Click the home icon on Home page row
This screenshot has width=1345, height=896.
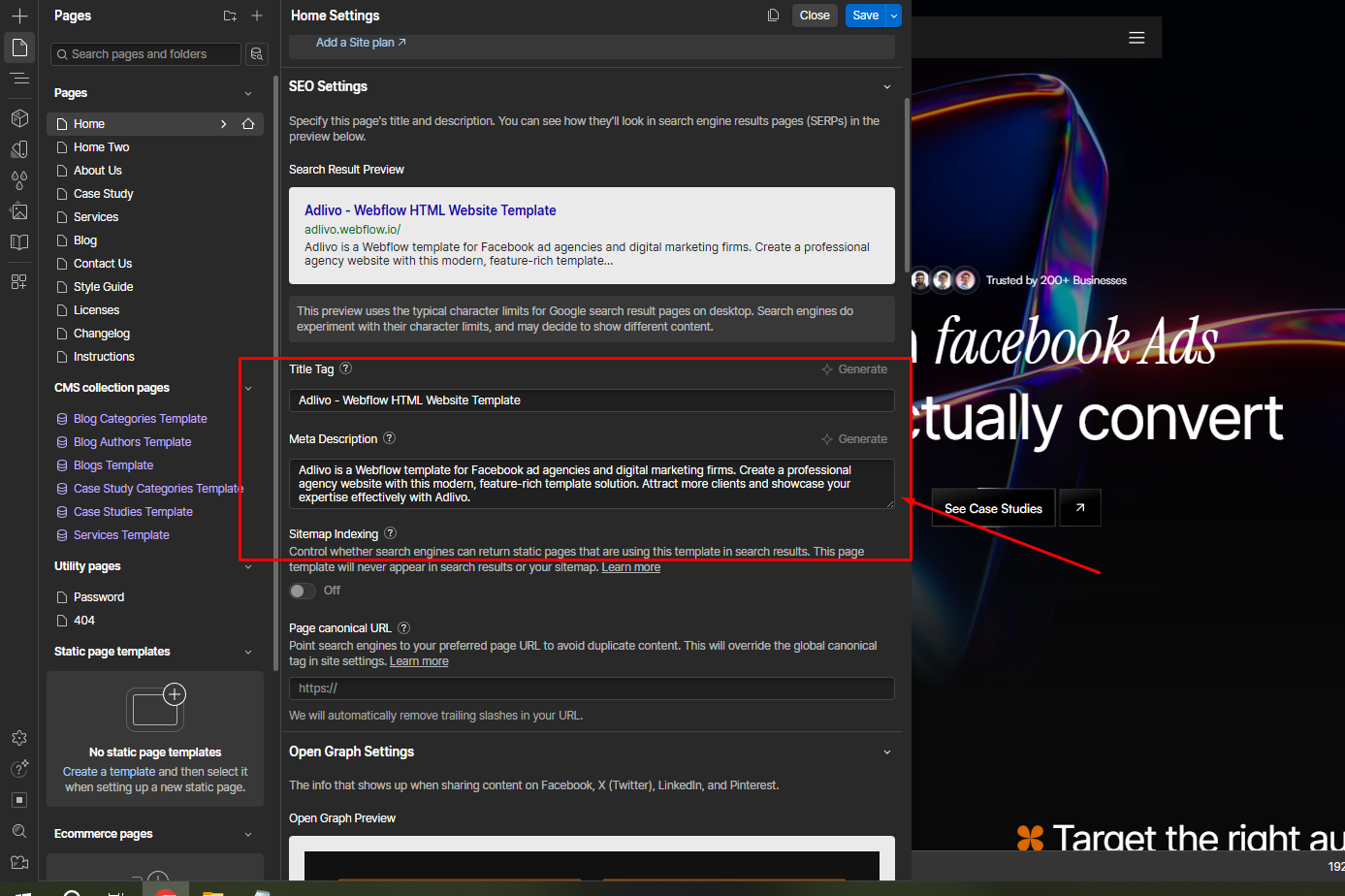(248, 124)
